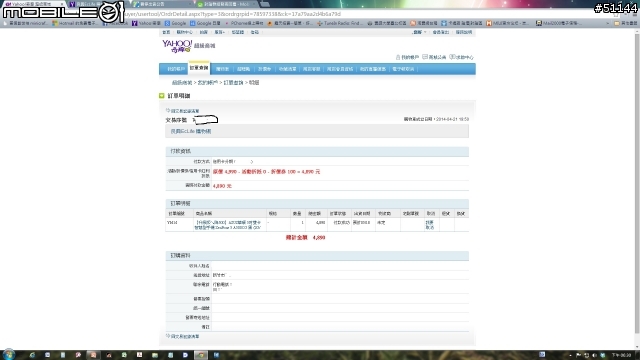
Task: Open the Hotmail bookmark
Action: pyautogui.click(x=75, y=23)
